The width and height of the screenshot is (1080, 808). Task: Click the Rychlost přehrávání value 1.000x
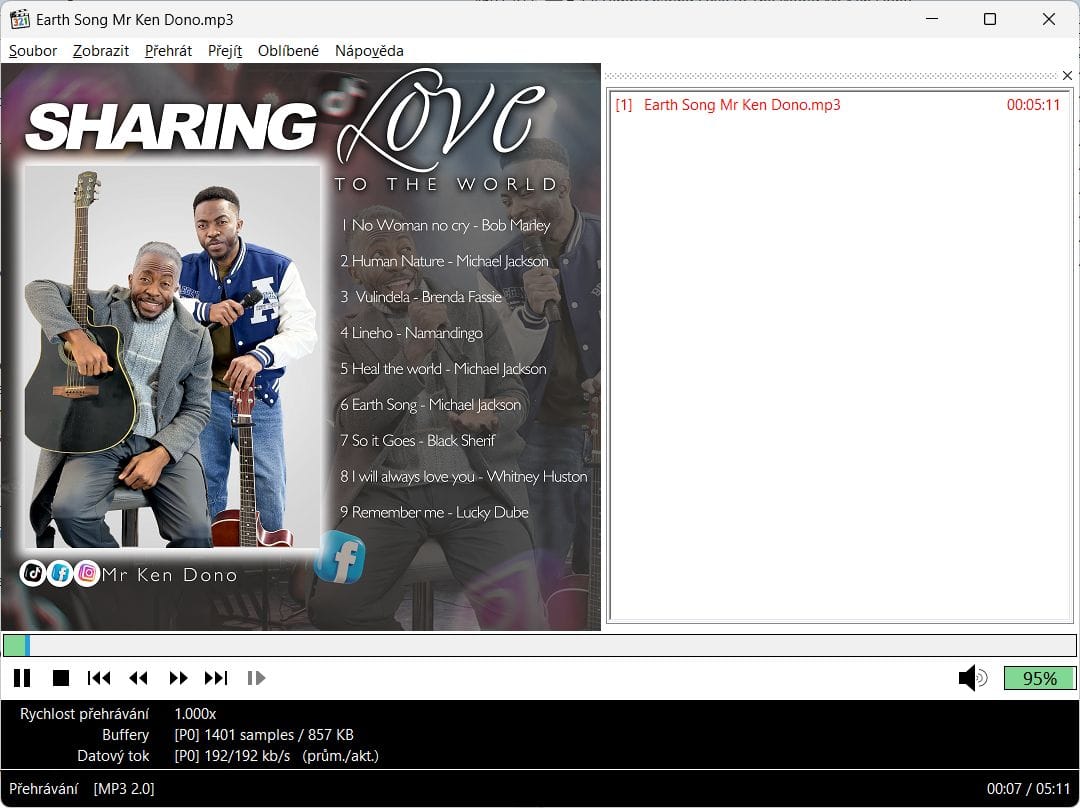(x=195, y=714)
